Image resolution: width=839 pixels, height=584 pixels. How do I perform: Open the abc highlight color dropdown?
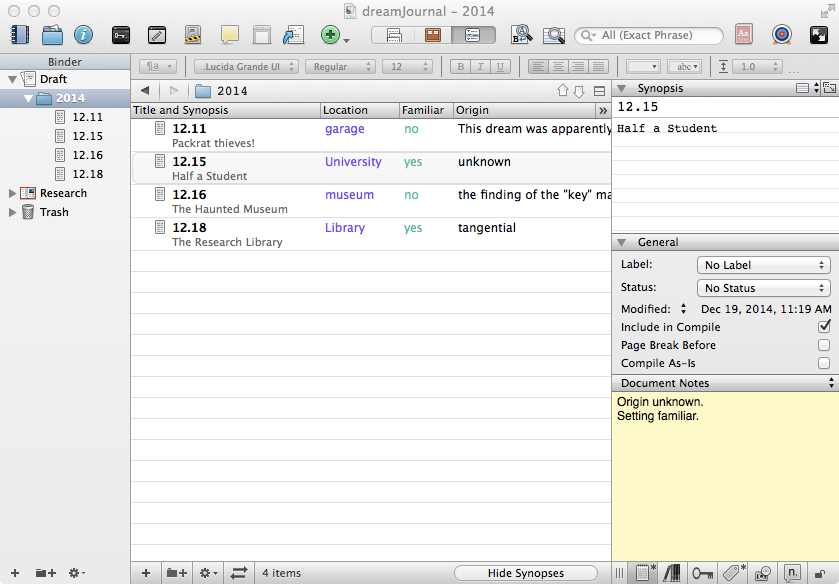(684, 66)
